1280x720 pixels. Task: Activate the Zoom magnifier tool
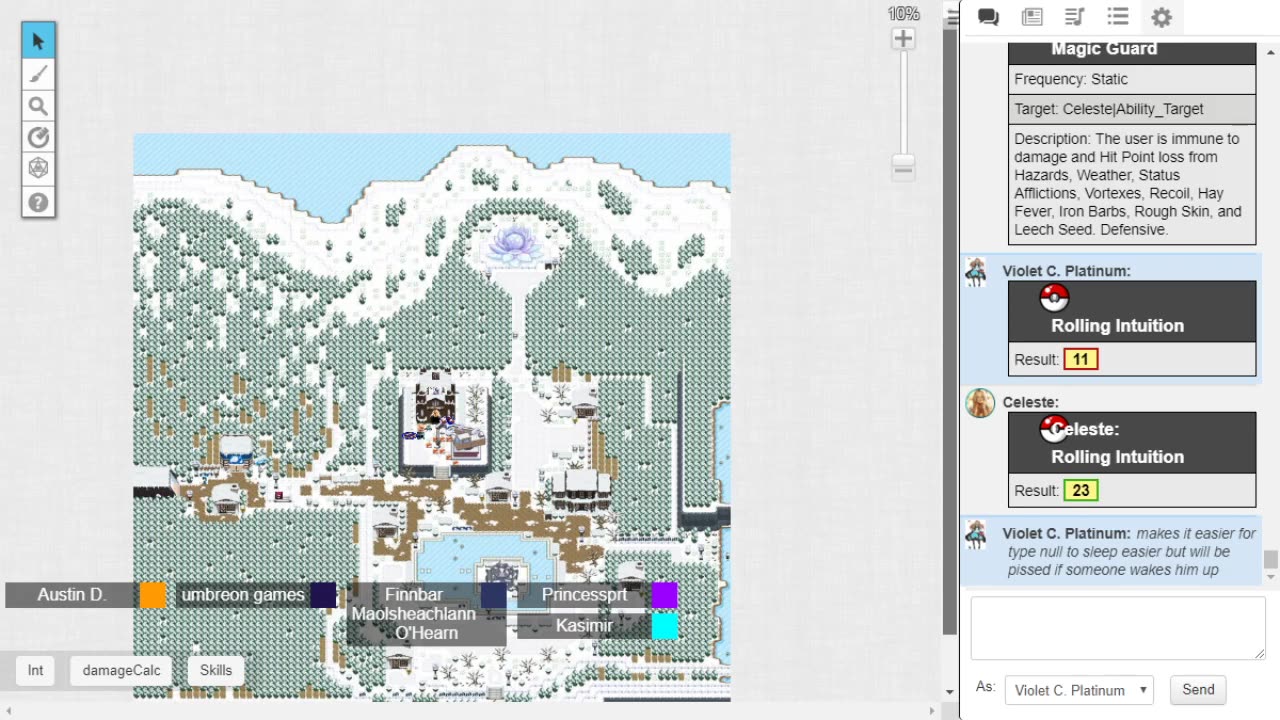click(38, 106)
